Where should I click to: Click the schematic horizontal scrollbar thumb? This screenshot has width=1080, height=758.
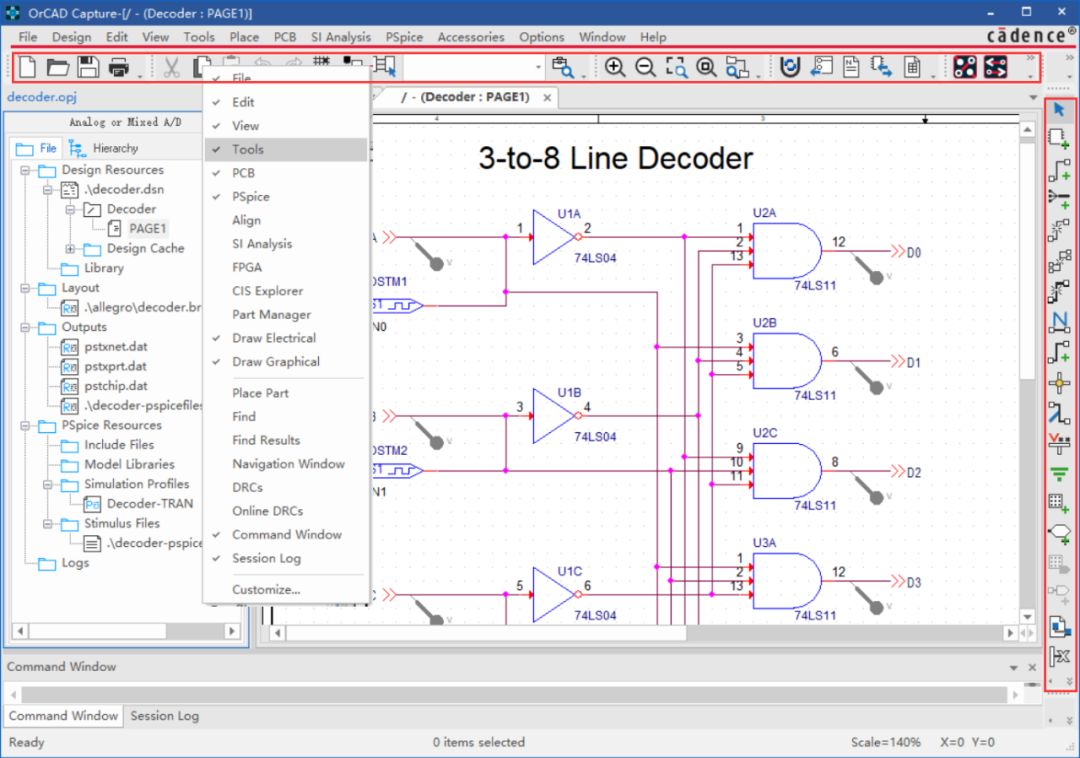pos(487,633)
